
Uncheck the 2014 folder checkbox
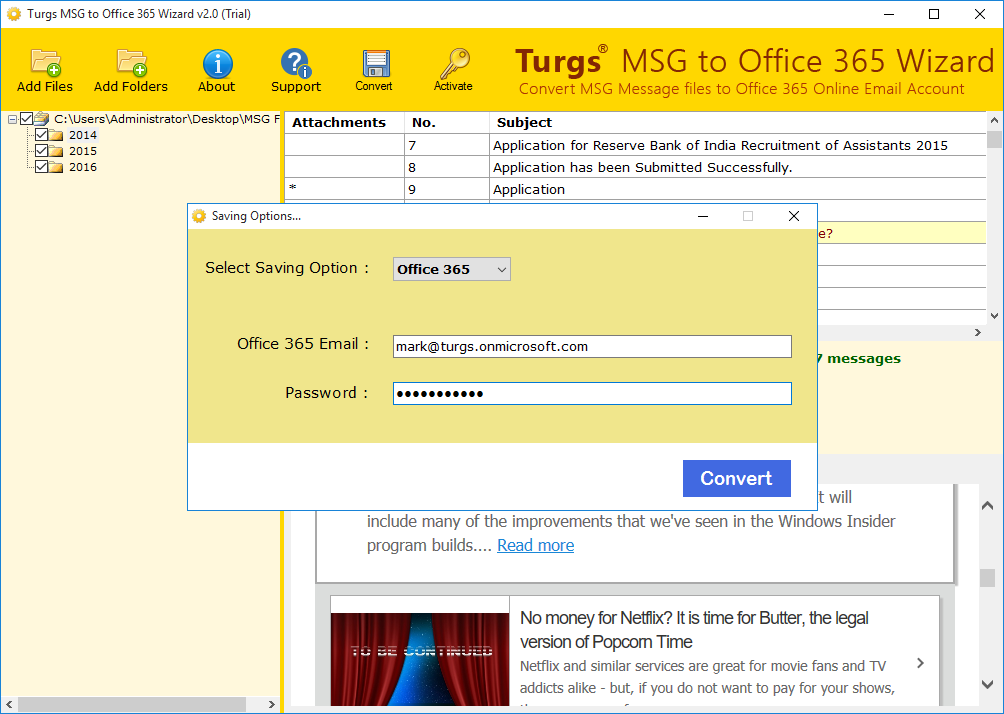pos(42,134)
